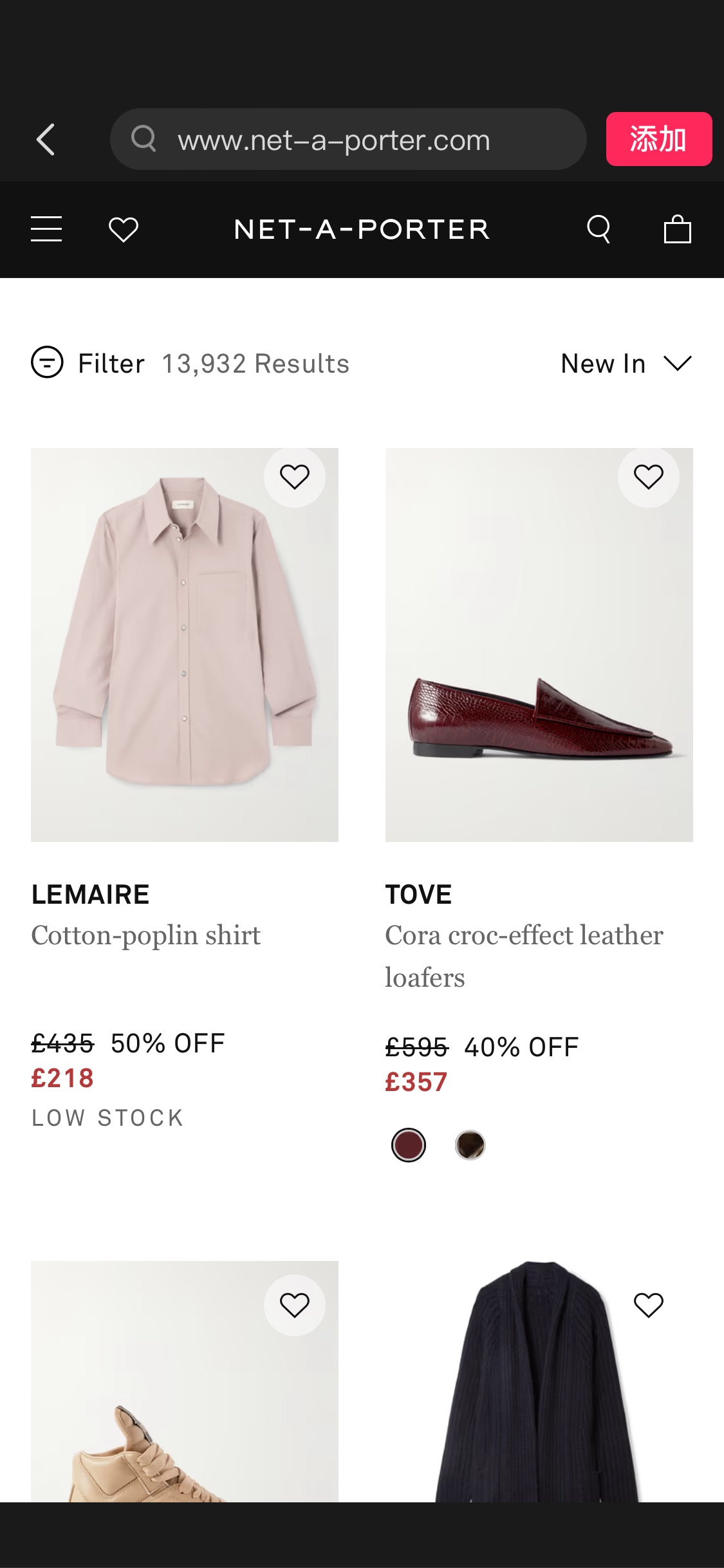Save the navy cardigan to wishlist
724x1568 pixels.
pos(648,1305)
